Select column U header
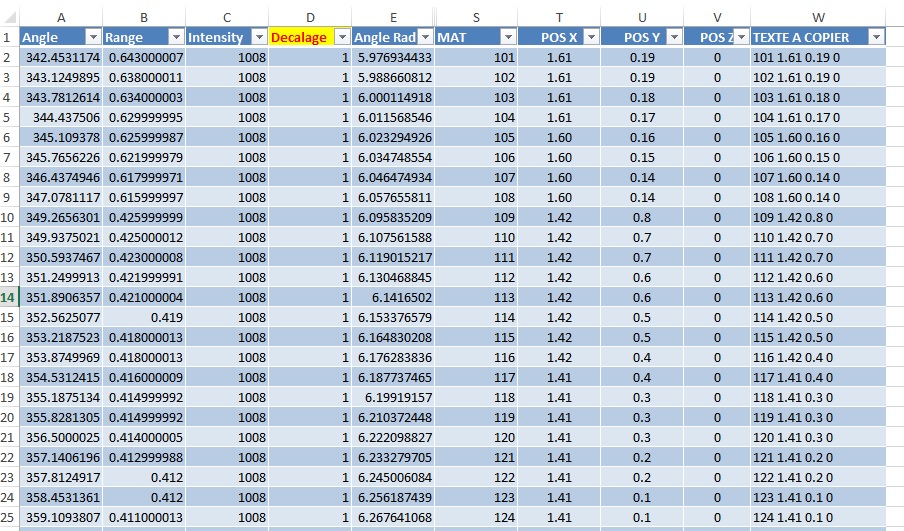904x531 pixels. [642, 17]
